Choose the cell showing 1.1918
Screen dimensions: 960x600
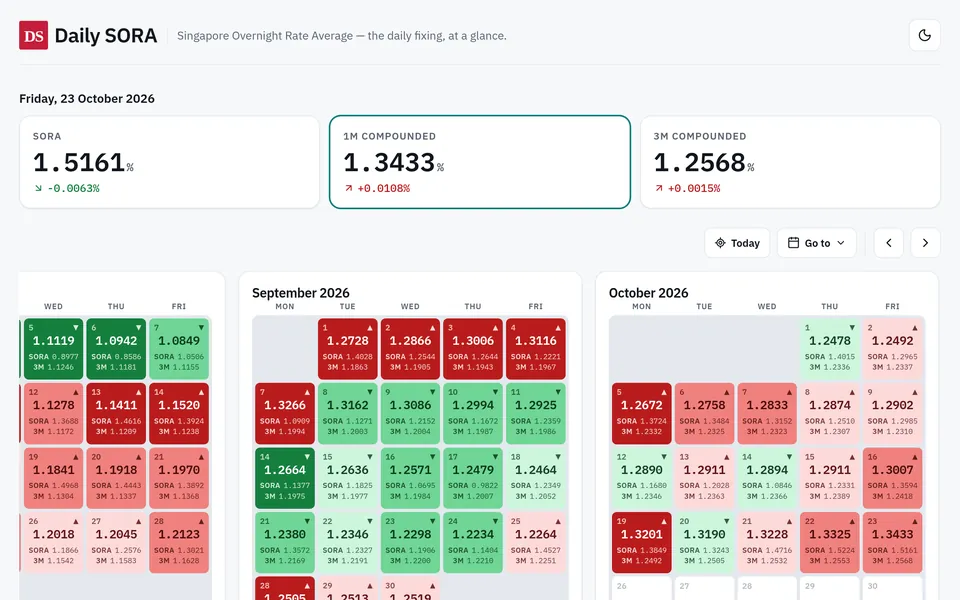pos(116,478)
